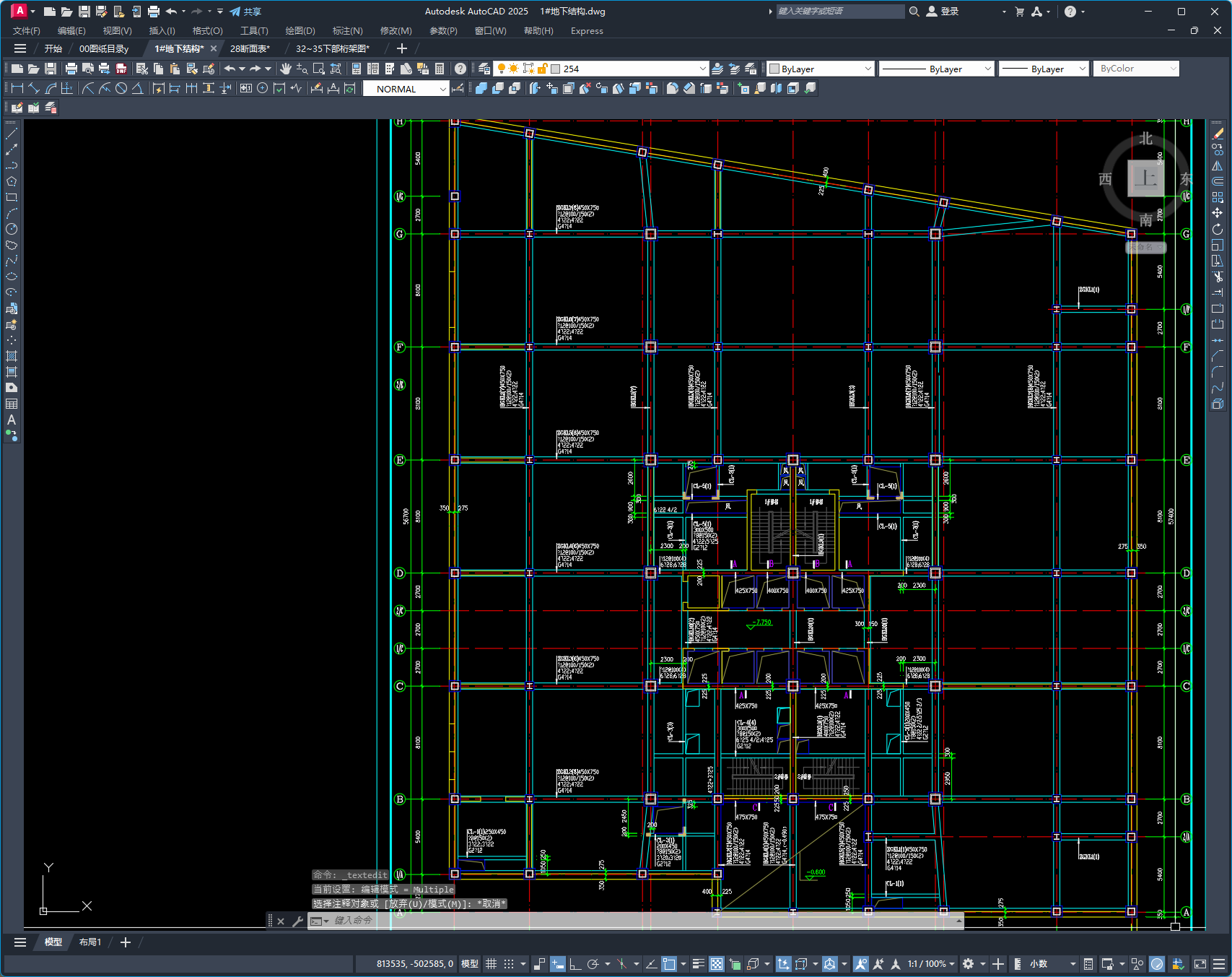
Task: Open the ByLayer color swatch control
Action: pos(821,69)
